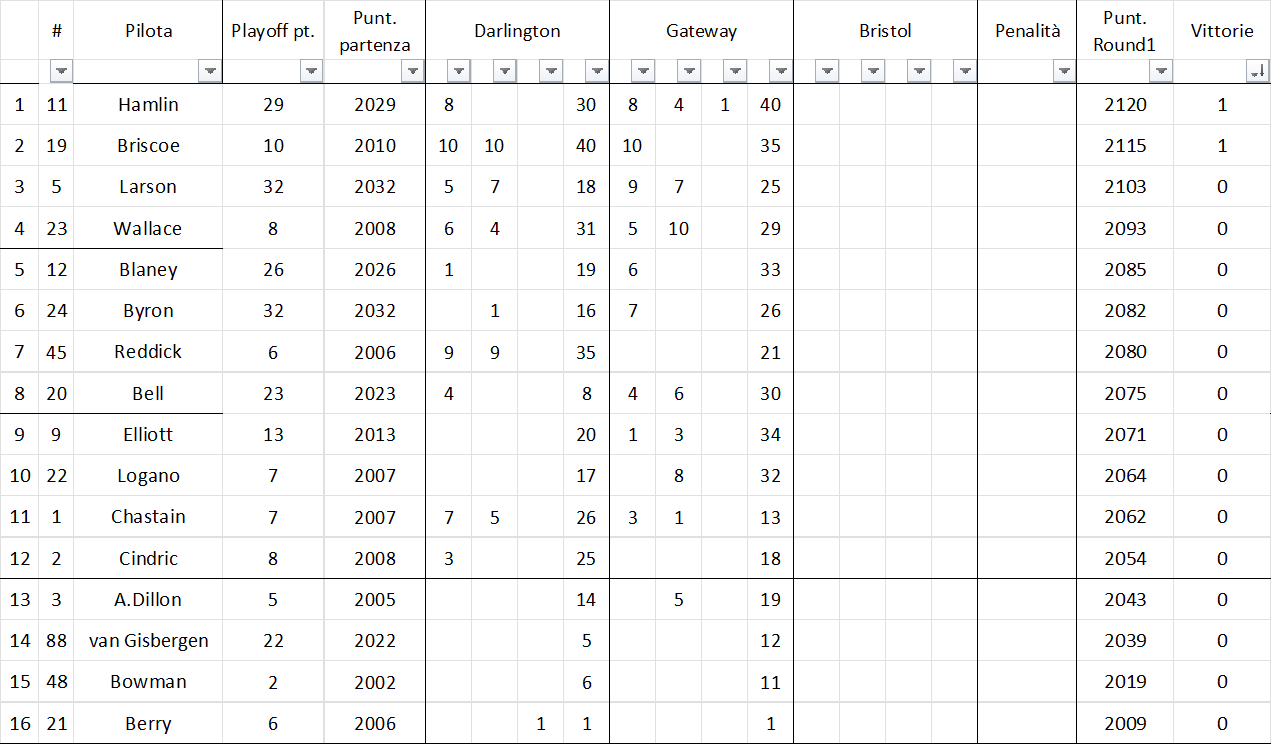Select the Penalità header cell
This screenshot has width=1272, height=745.
click(x=1027, y=31)
